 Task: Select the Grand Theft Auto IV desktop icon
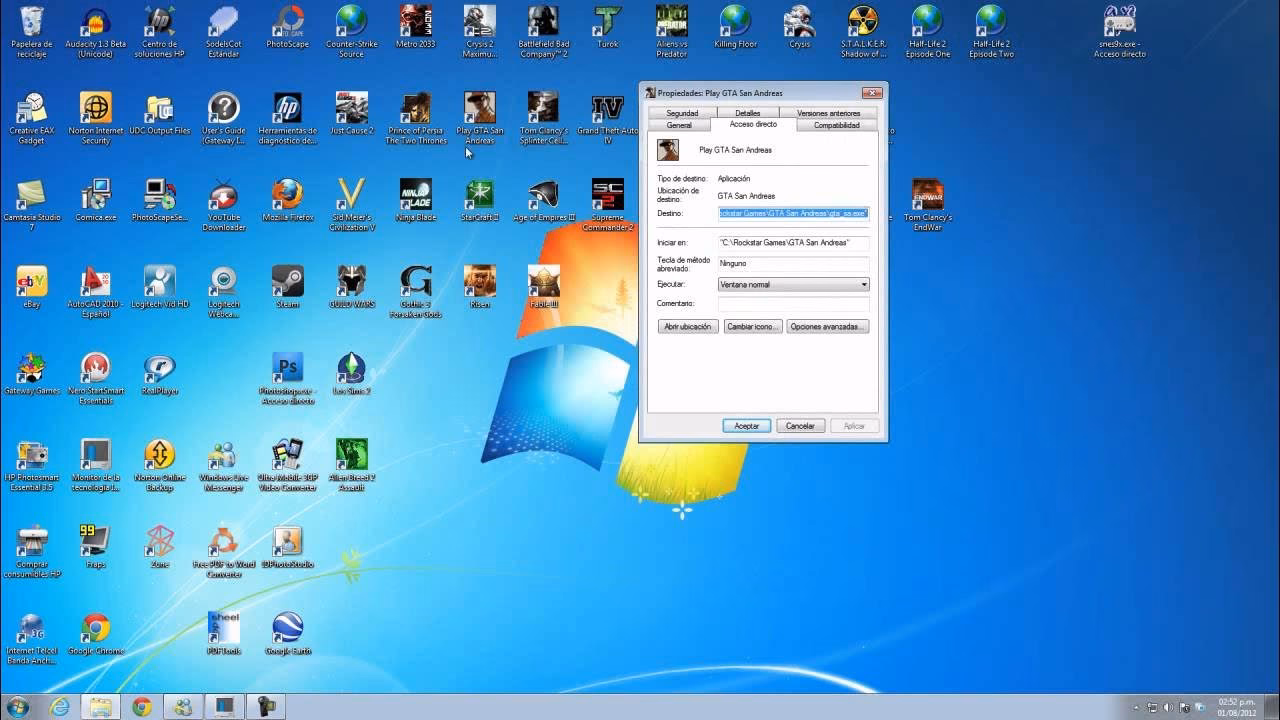[x=607, y=118]
